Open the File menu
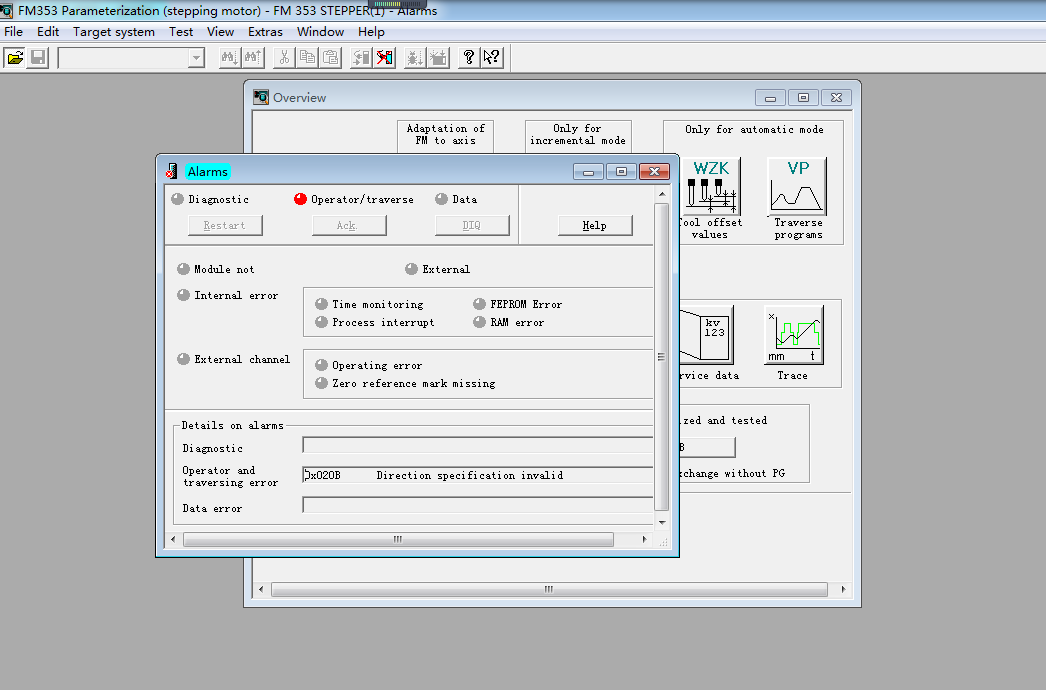Image resolution: width=1046 pixels, height=690 pixels. [13, 32]
